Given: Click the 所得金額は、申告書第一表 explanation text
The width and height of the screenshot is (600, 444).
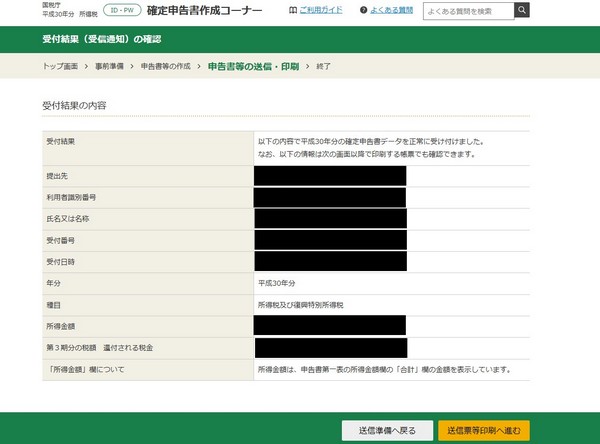Looking at the screenshot, I should pyautogui.click(x=385, y=369).
